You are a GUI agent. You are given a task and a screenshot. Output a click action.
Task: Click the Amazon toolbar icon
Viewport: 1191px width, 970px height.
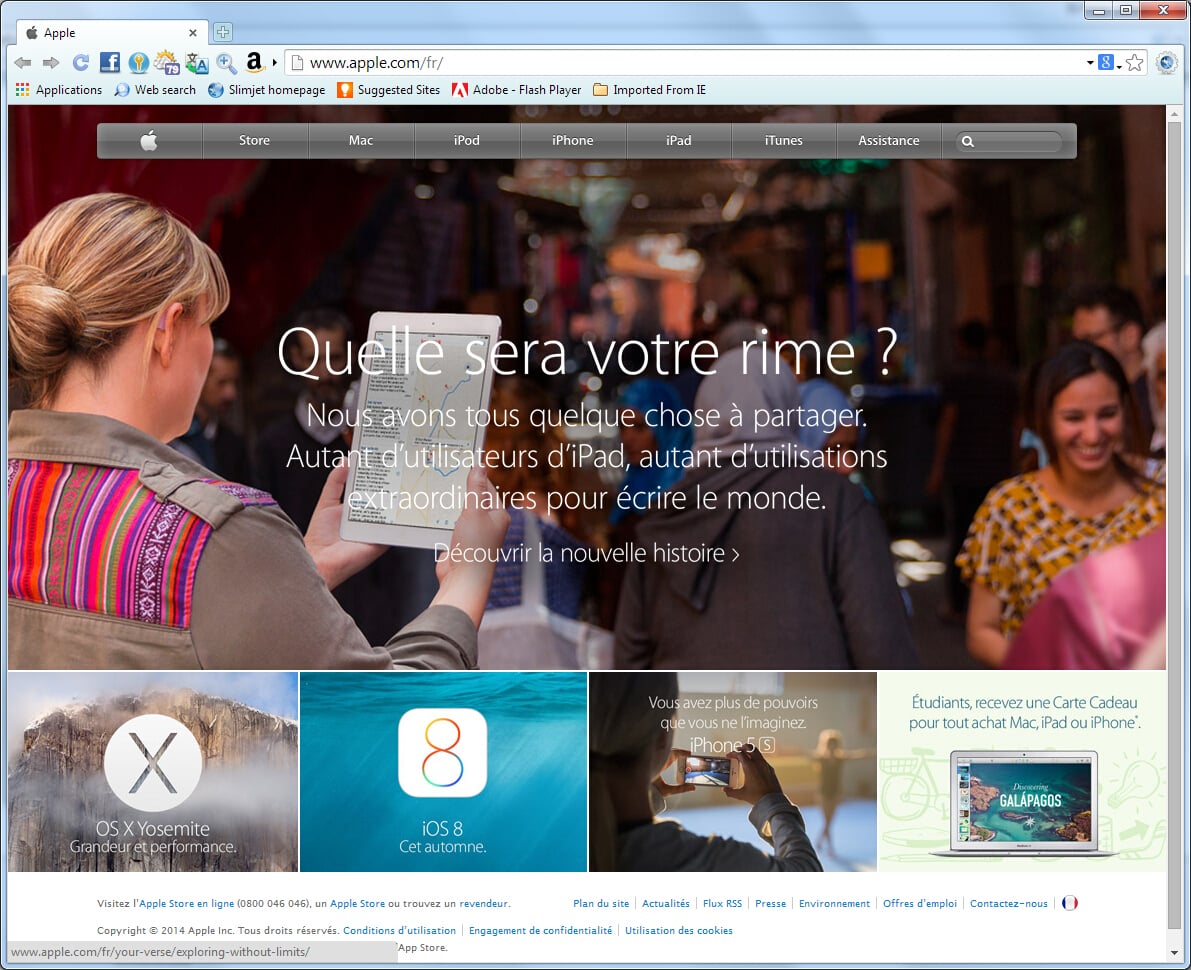tap(254, 62)
